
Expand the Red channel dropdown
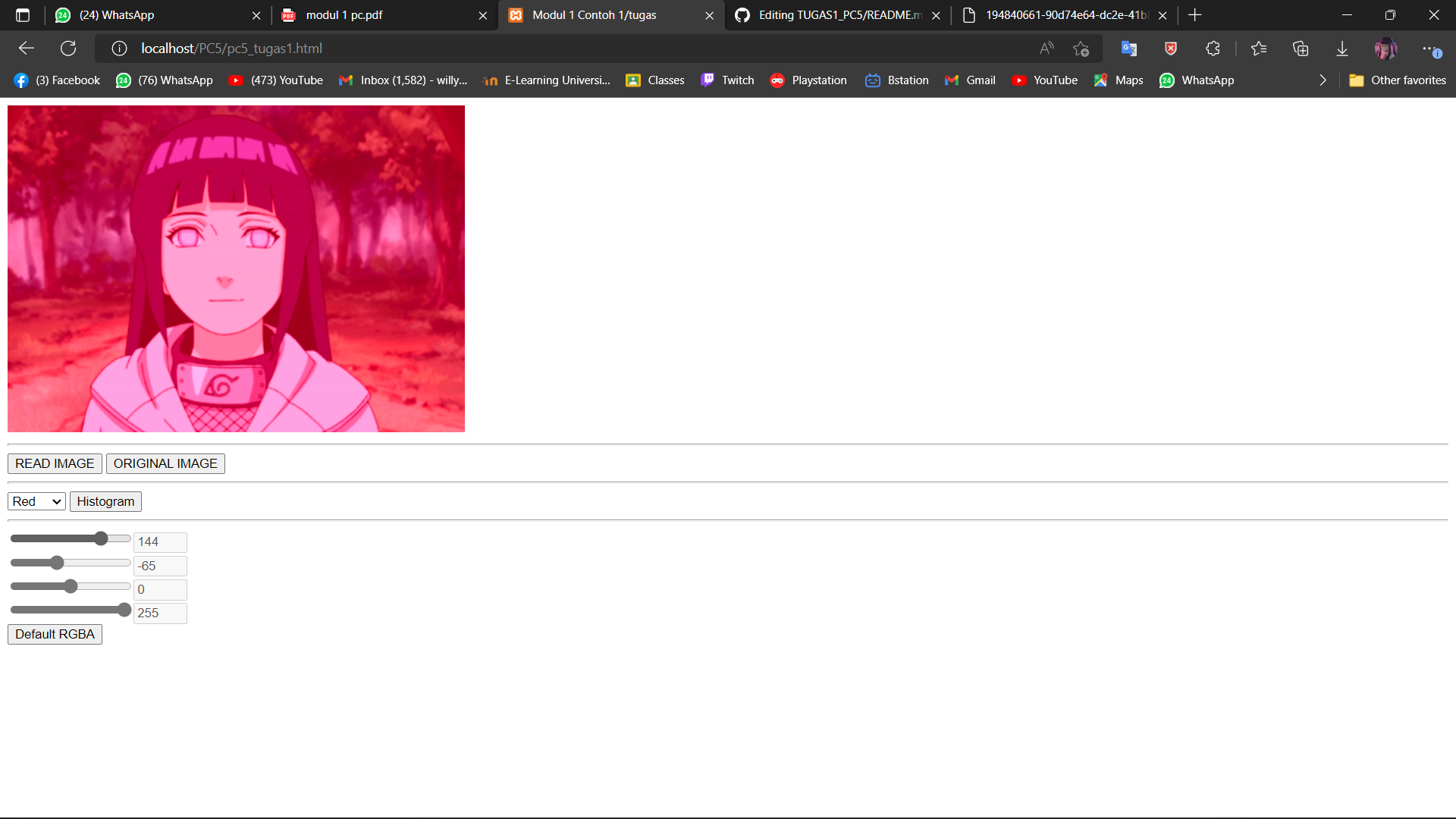tap(36, 501)
